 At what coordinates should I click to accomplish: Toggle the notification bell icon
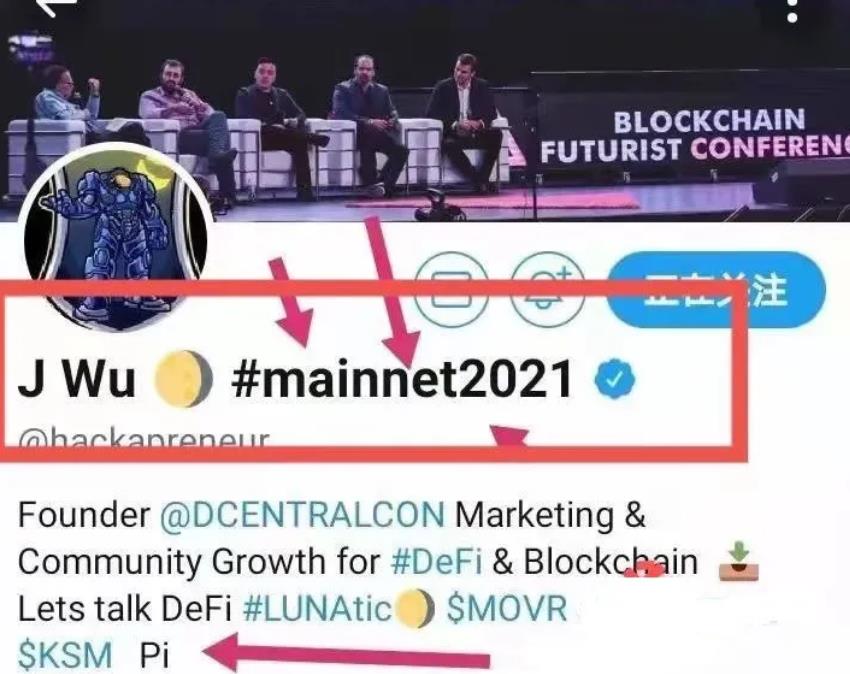(x=548, y=289)
